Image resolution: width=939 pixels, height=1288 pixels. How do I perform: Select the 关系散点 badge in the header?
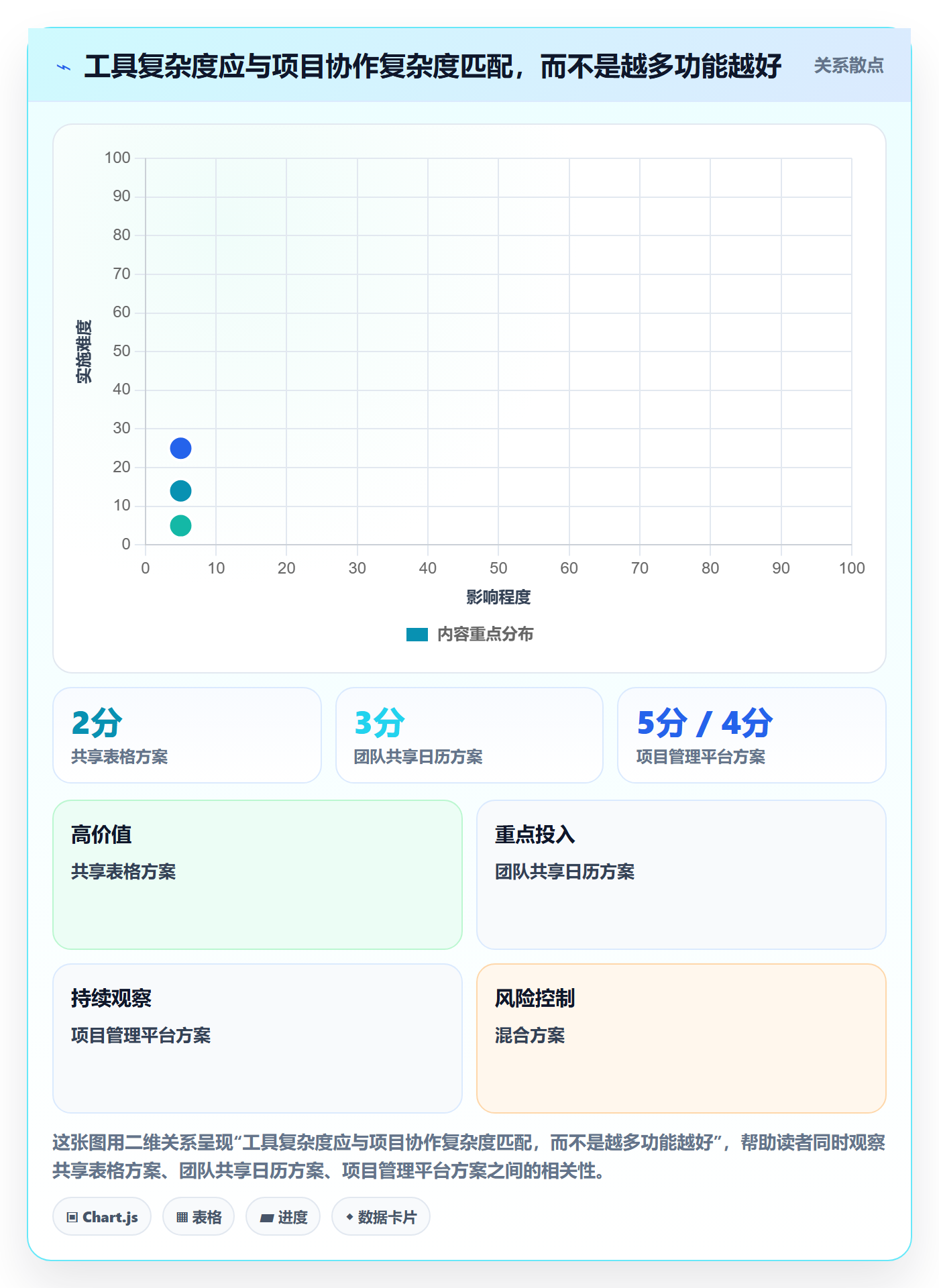click(x=848, y=66)
